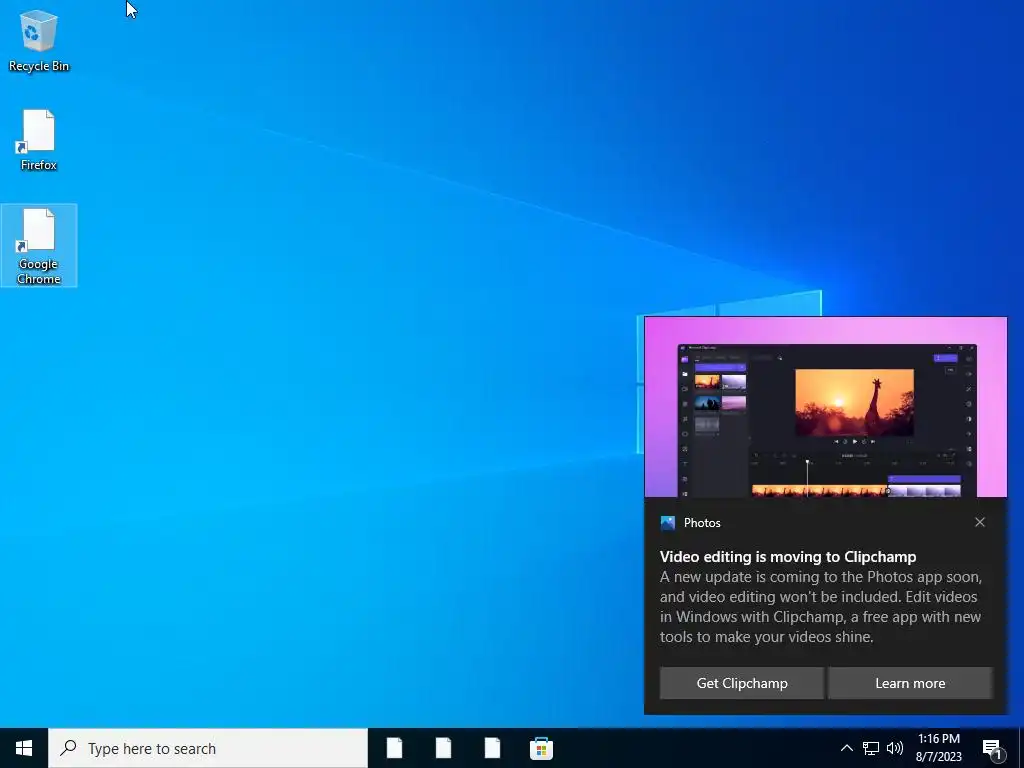Dismiss the Photos notification

pos(980,522)
